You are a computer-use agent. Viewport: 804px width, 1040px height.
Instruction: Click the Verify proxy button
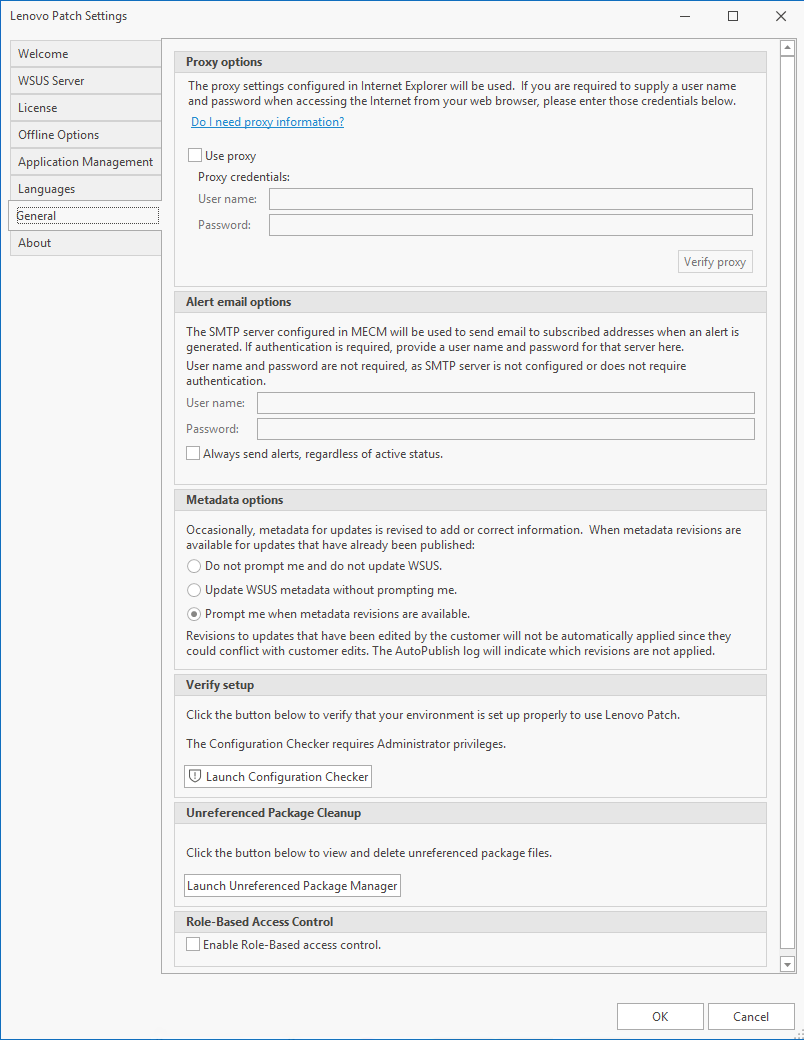(x=715, y=261)
